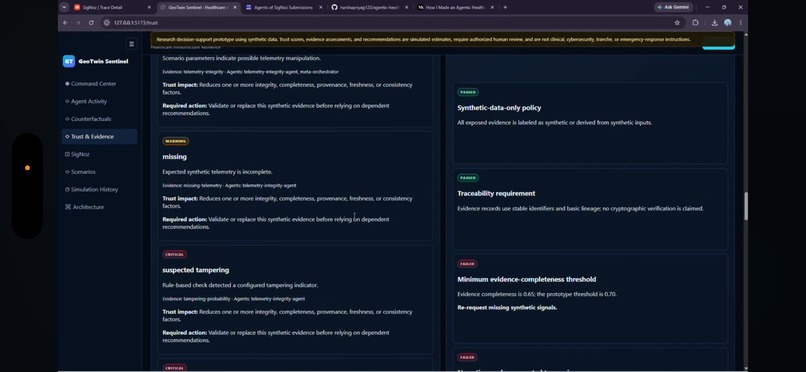Screen dimensions: 806x372
Task: Click the site information icon in address bar
Action: (107, 23)
